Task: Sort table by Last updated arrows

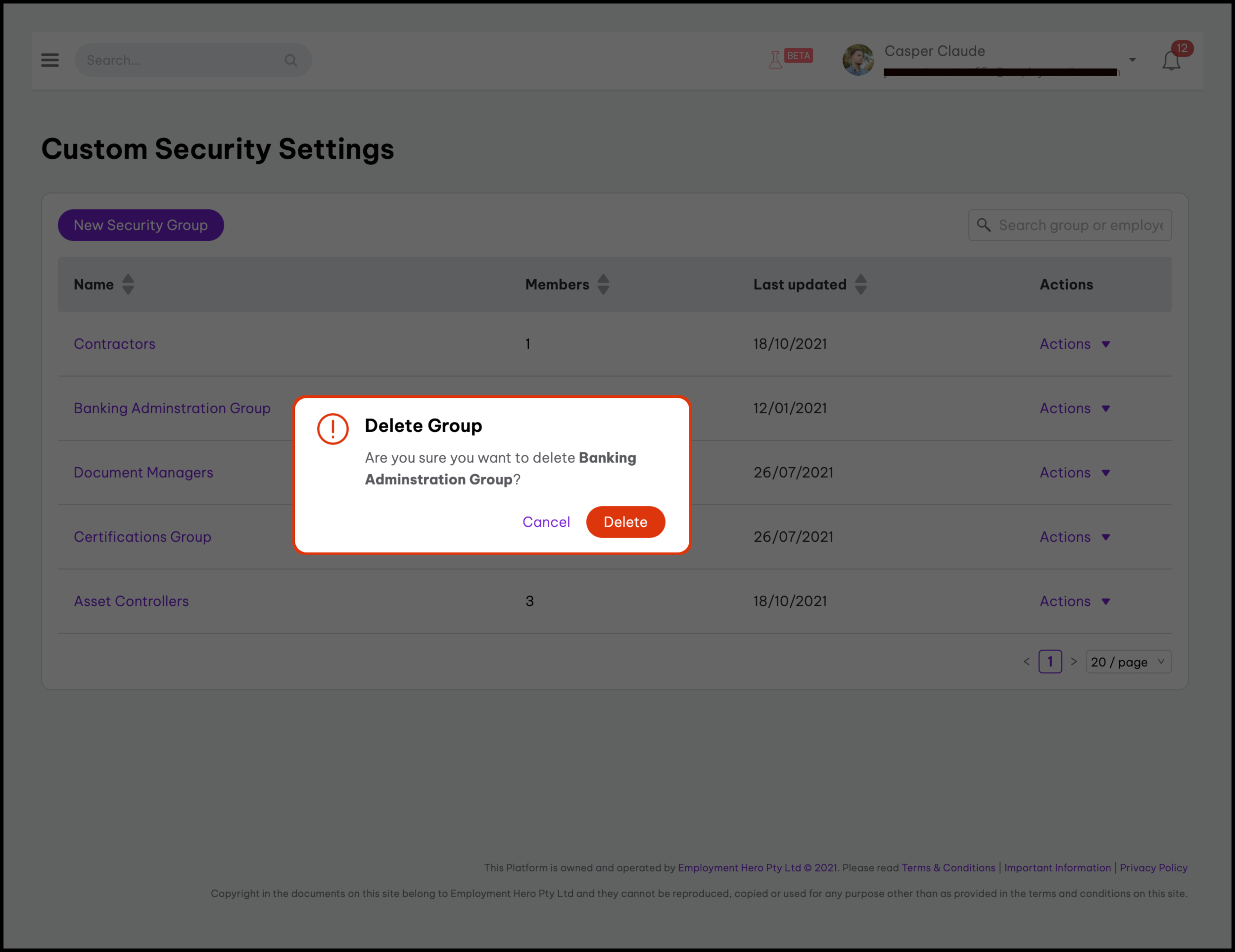Action: coord(860,285)
